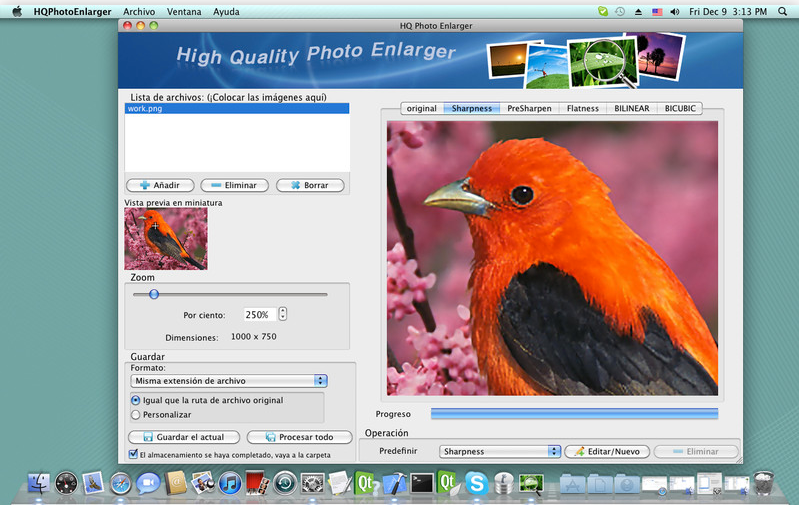Open Safari compass icon in dock
This screenshot has width=799, height=505.
pos(120,483)
